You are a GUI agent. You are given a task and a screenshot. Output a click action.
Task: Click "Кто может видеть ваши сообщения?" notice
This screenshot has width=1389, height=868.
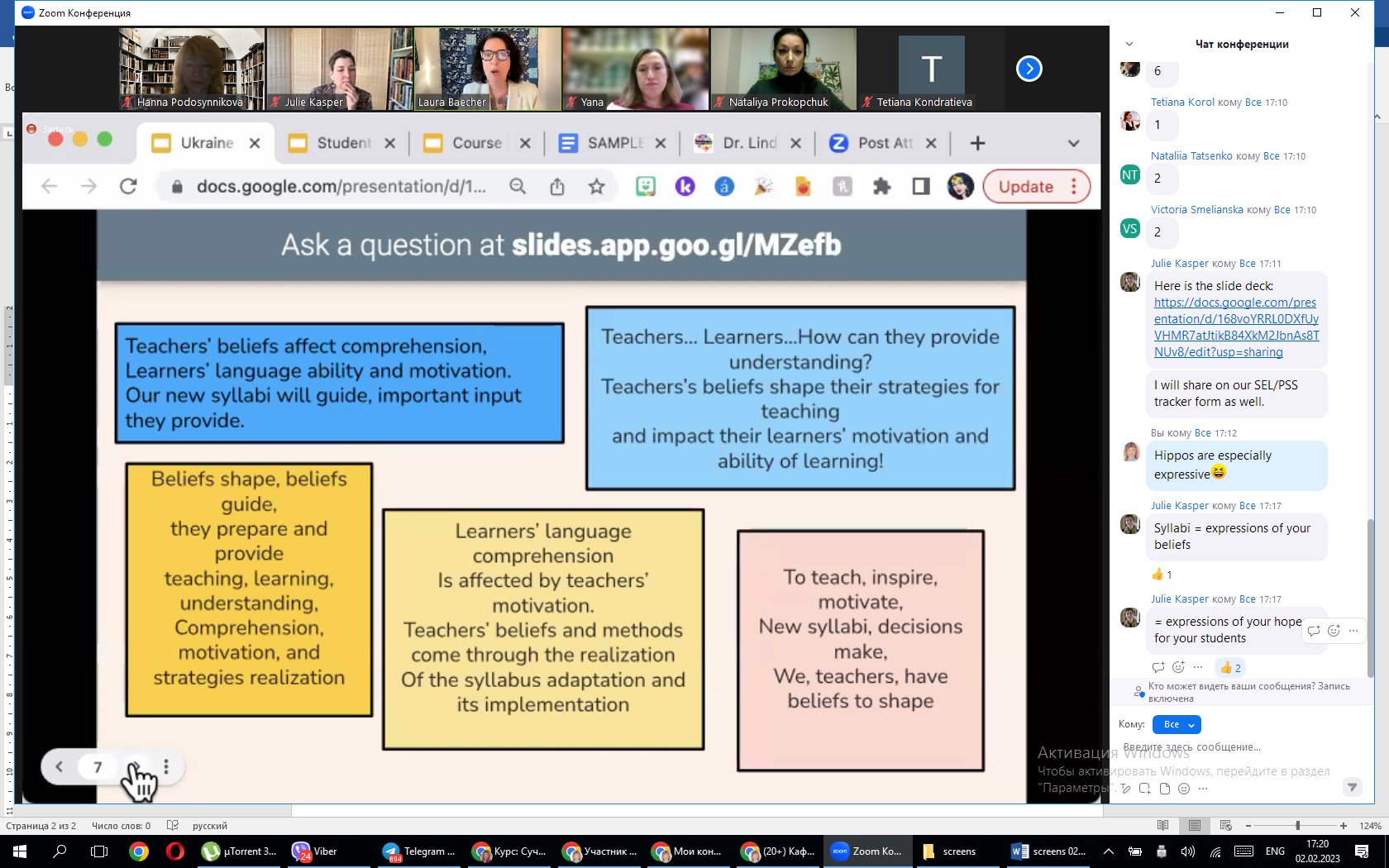[x=1248, y=692]
